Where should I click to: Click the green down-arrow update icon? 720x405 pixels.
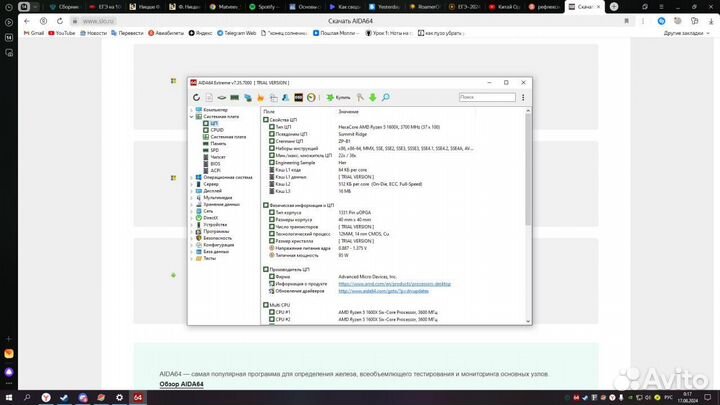coord(373,97)
